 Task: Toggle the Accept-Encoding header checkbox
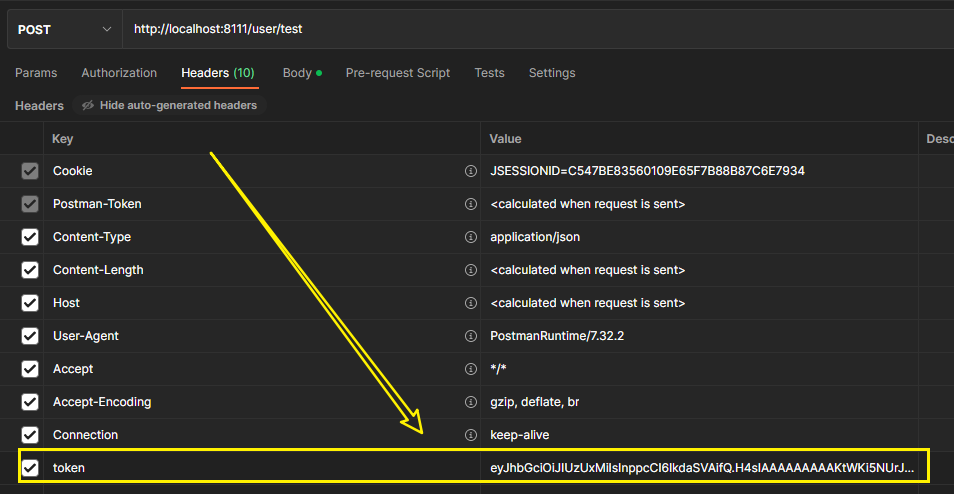[x=30, y=402]
